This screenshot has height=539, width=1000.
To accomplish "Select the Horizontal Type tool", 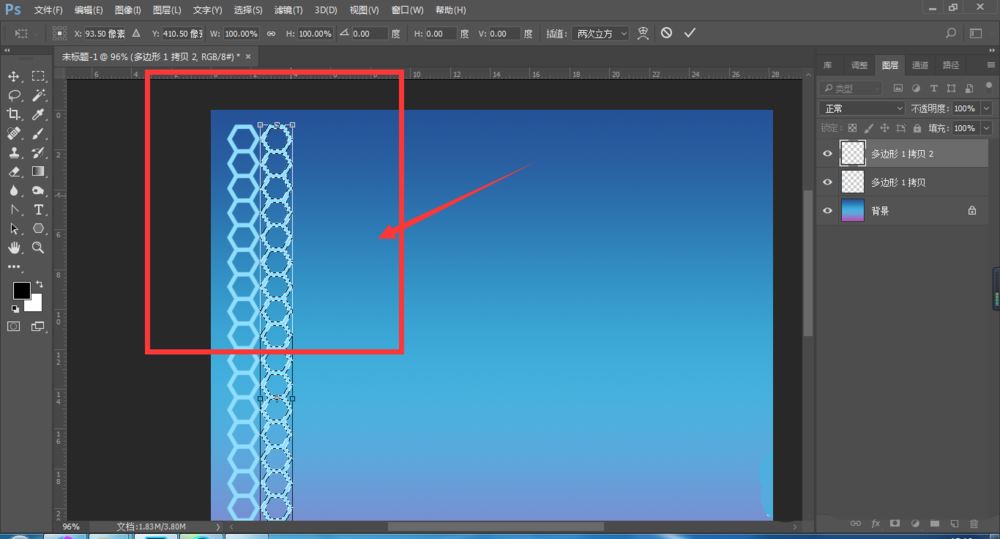I will point(38,210).
